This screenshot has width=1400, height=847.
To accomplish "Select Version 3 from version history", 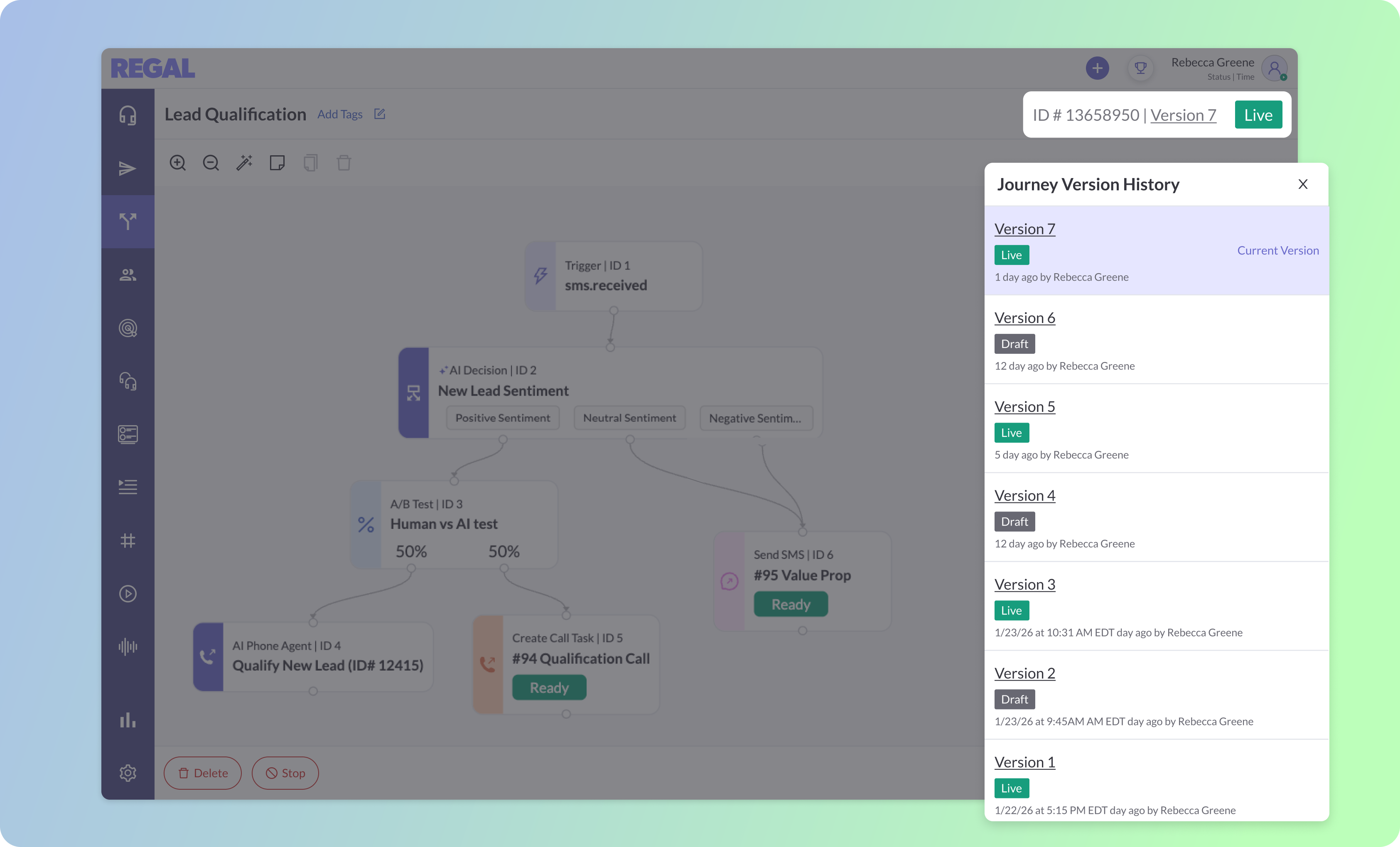I will click(1024, 585).
